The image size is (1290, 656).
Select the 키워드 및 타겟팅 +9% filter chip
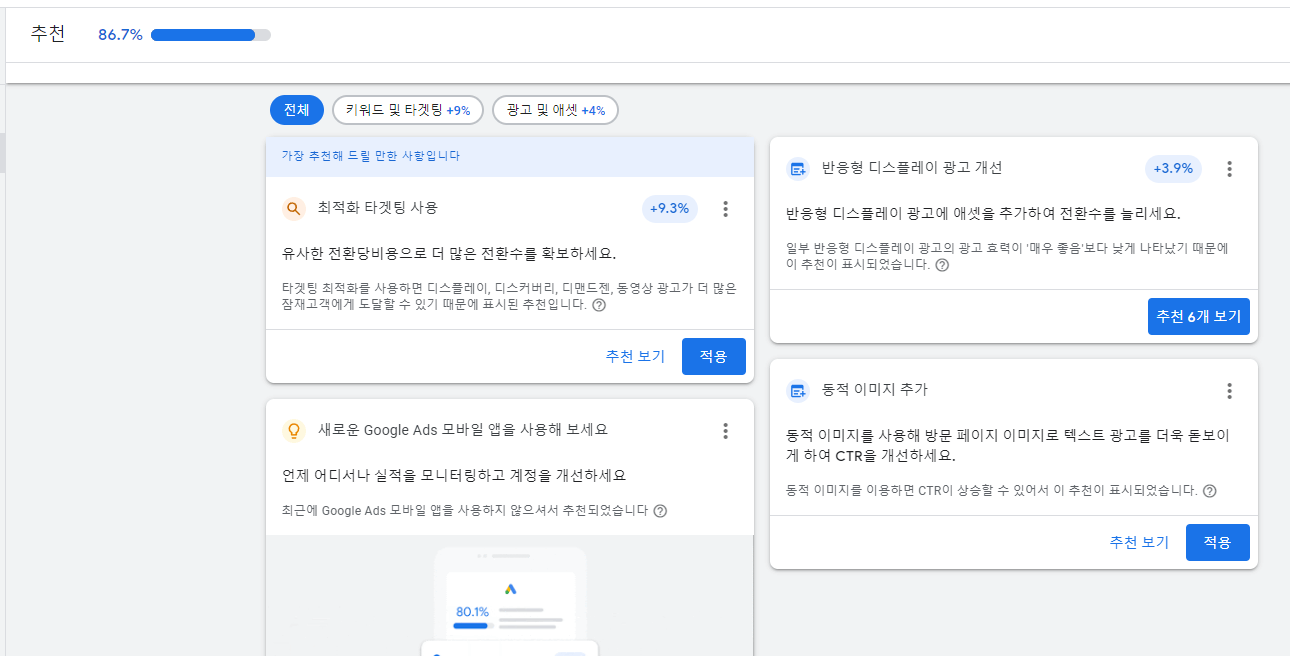pos(408,110)
